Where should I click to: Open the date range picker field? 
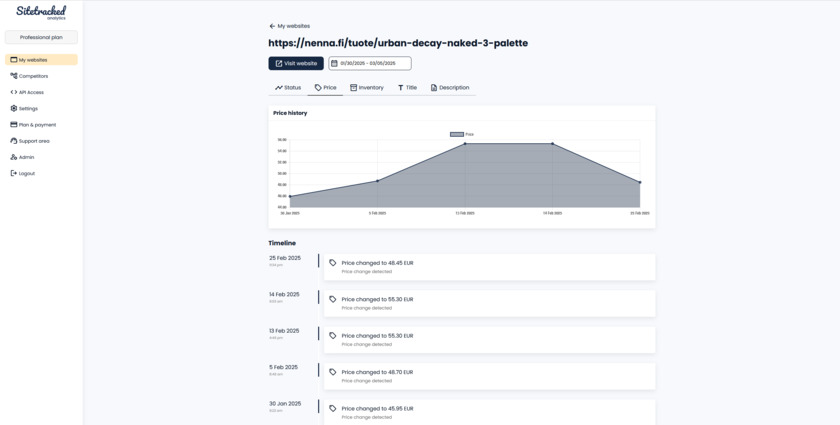(370, 63)
